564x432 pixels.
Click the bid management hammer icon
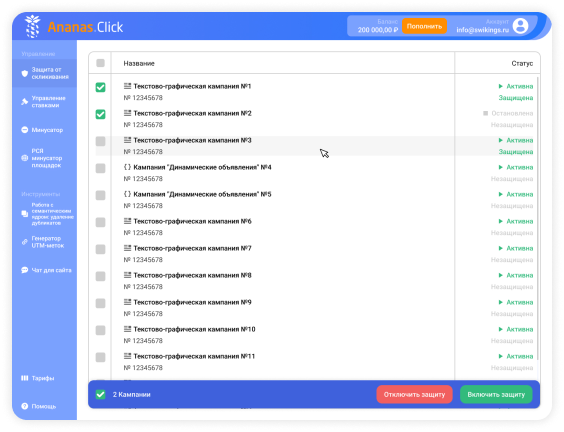point(24,101)
